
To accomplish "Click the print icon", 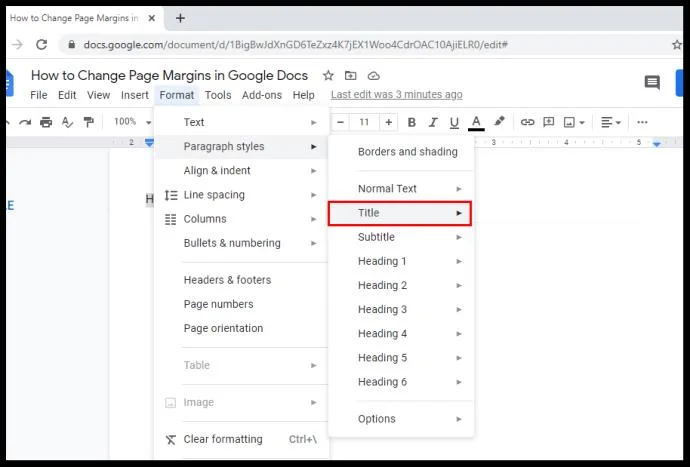I will pos(46,122).
